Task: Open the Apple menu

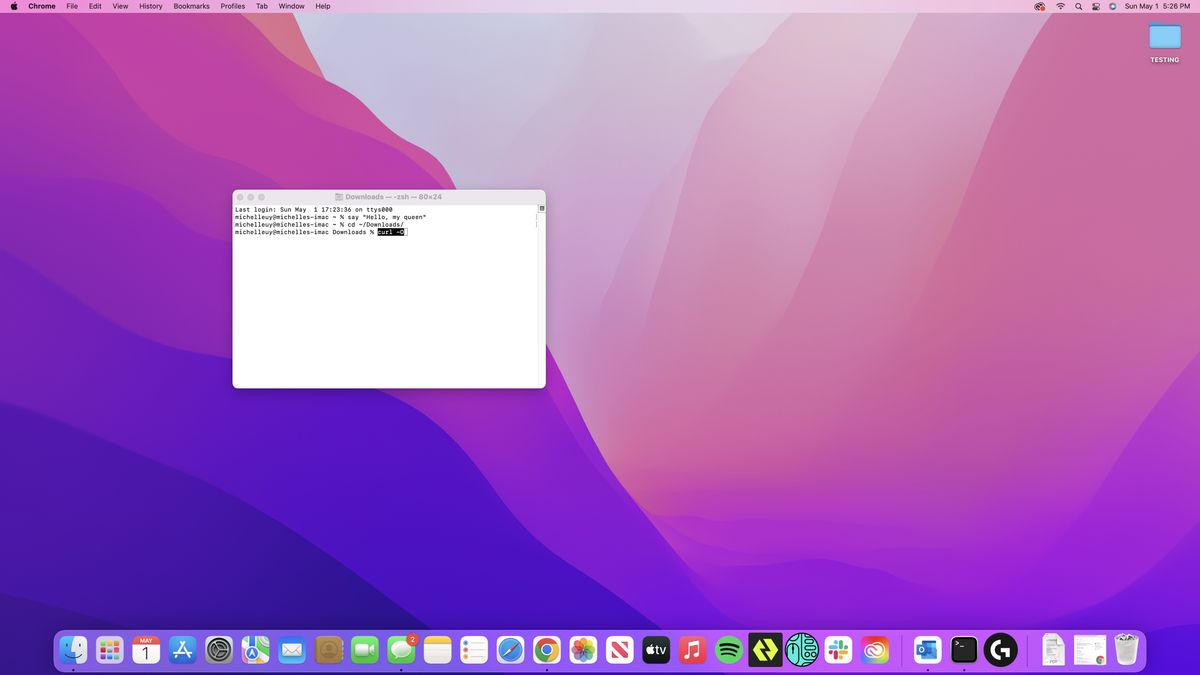Action: click(x=14, y=6)
